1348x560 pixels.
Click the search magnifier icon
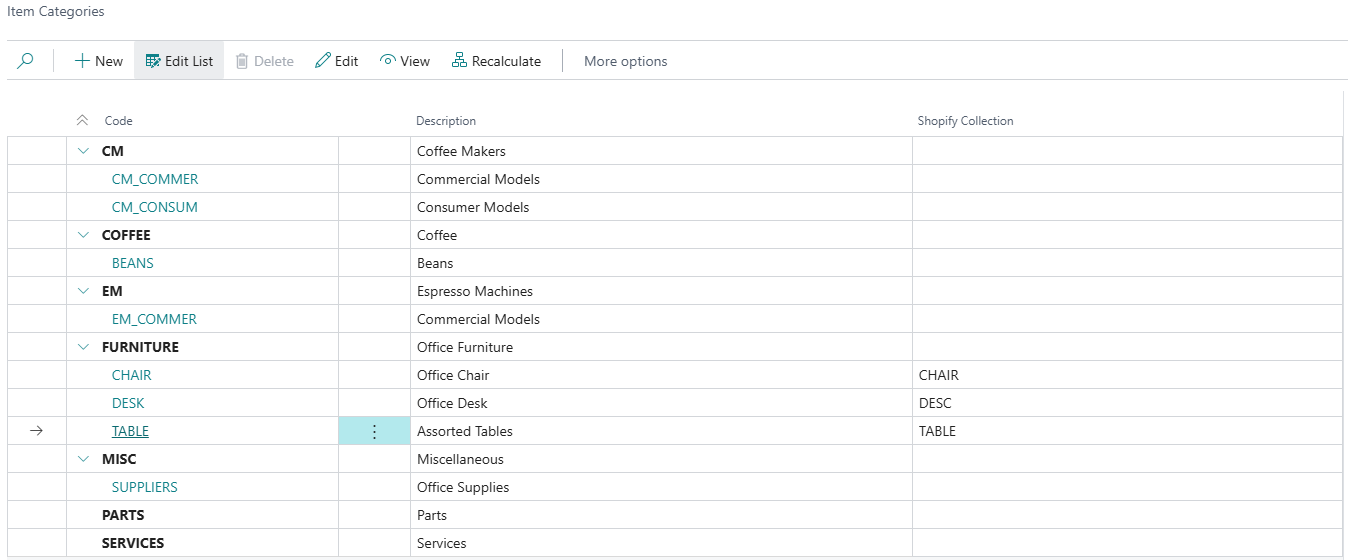[x=26, y=61]
